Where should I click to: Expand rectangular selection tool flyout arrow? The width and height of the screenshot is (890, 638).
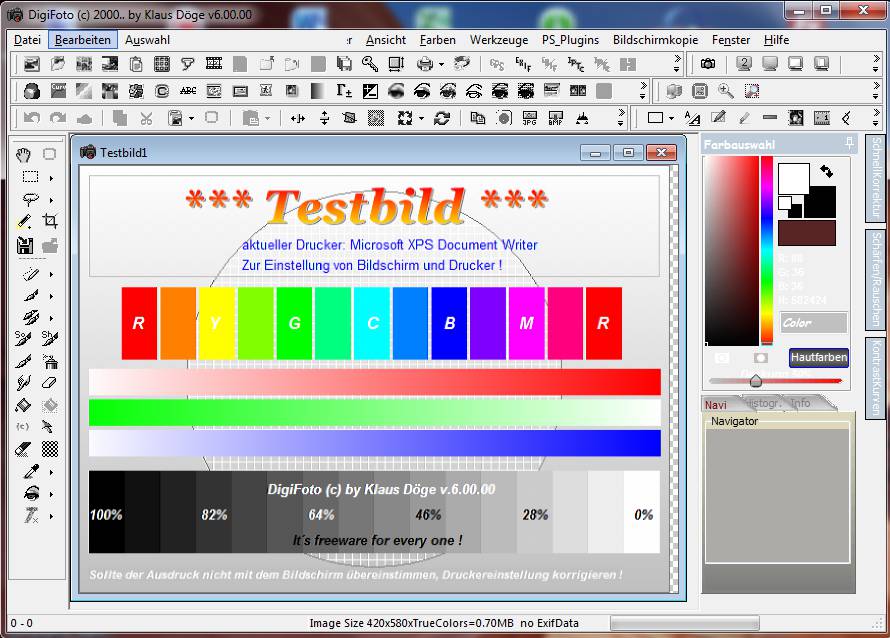click(51, 177)
